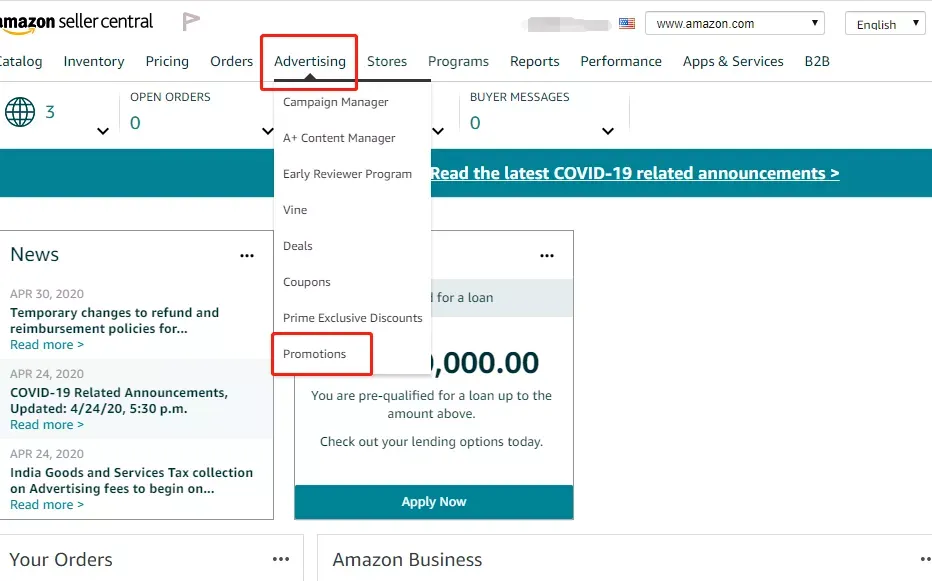Open the COVID-19 related announcements link
Viewport: 932px width, 581px height.
635,173
